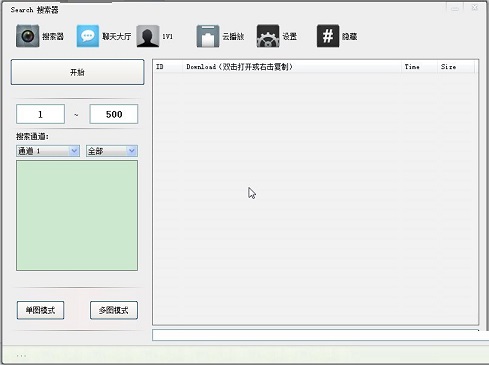Sort results by Time column header
The width and height of the screenshot is (489, 365).
(x=419, y=67)
